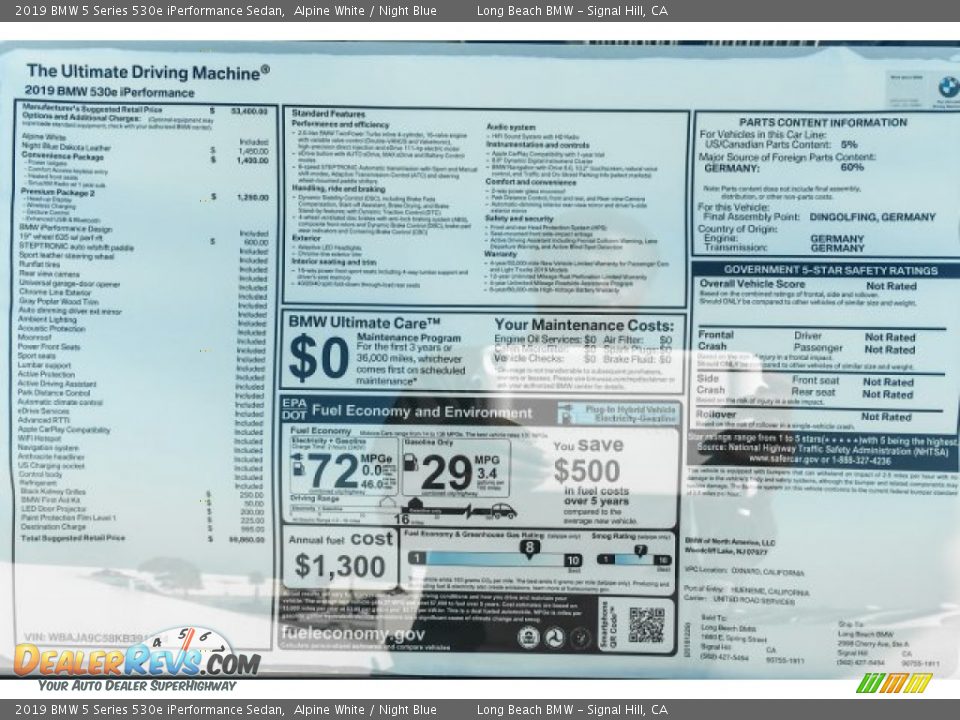Click the '72 MPGe' rating

(351, 471)
